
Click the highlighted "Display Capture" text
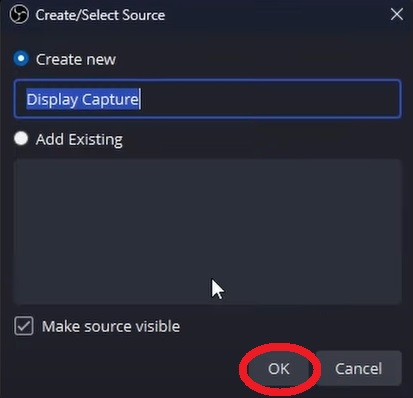tap(82, 99)
